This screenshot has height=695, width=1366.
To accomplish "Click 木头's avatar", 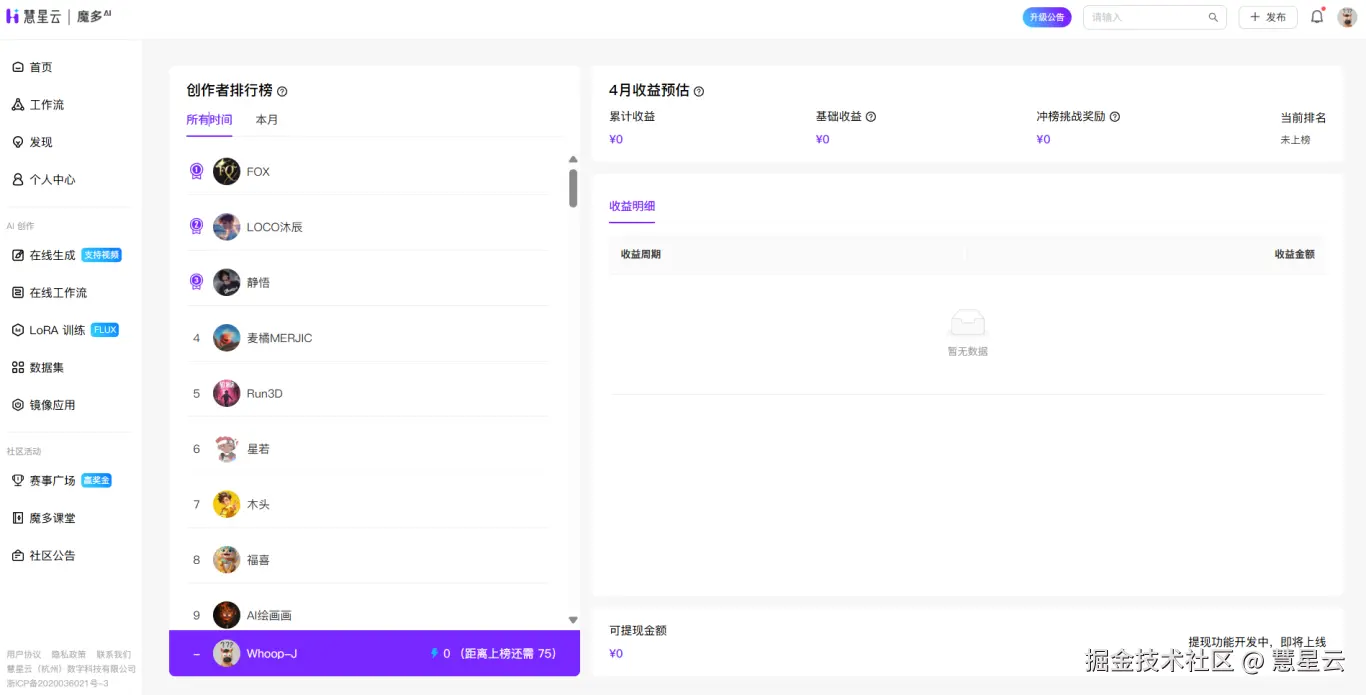I will coord(227,504).
